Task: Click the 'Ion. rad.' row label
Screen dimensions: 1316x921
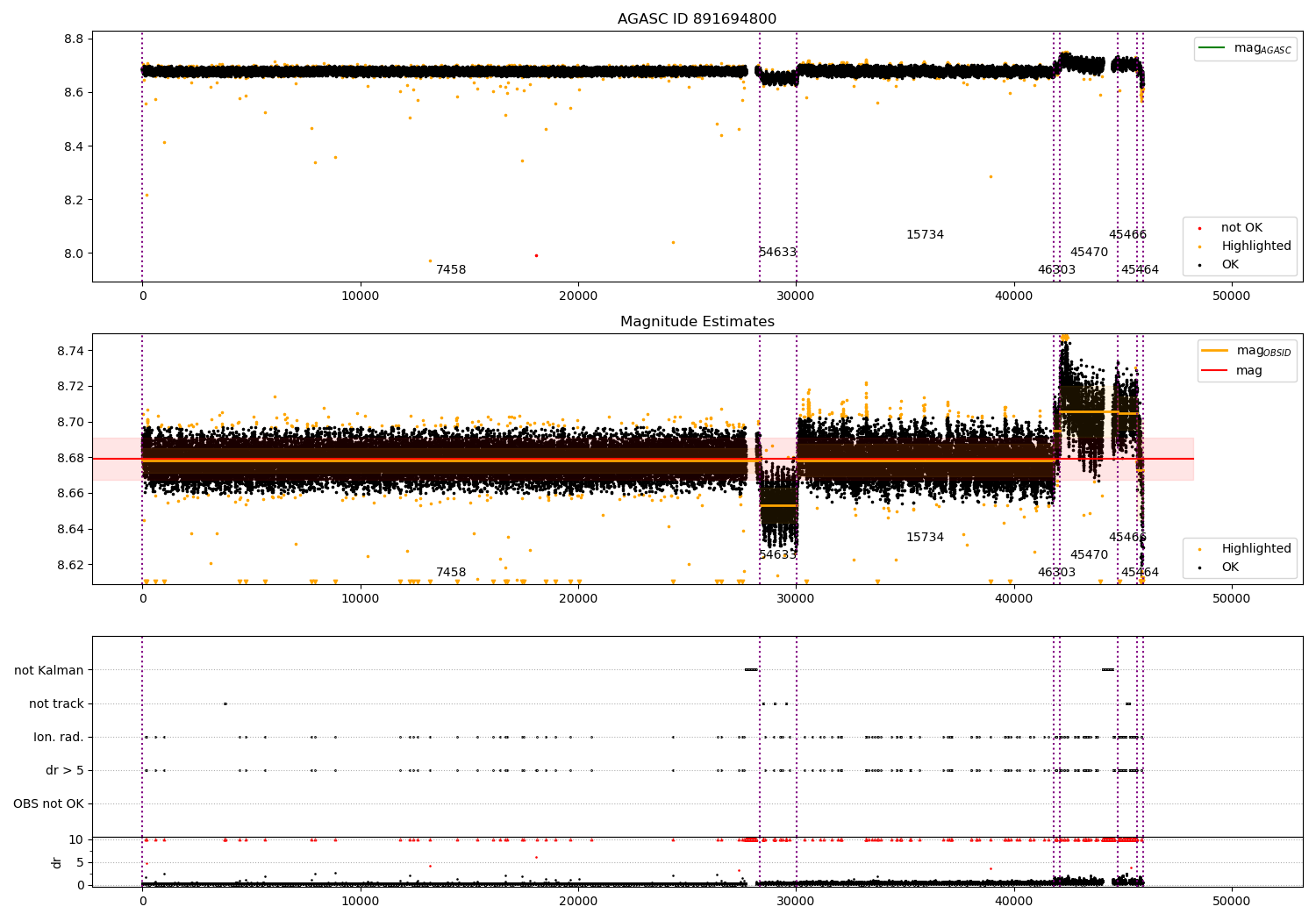Action: pyautogui.click(x=59, y=738)
